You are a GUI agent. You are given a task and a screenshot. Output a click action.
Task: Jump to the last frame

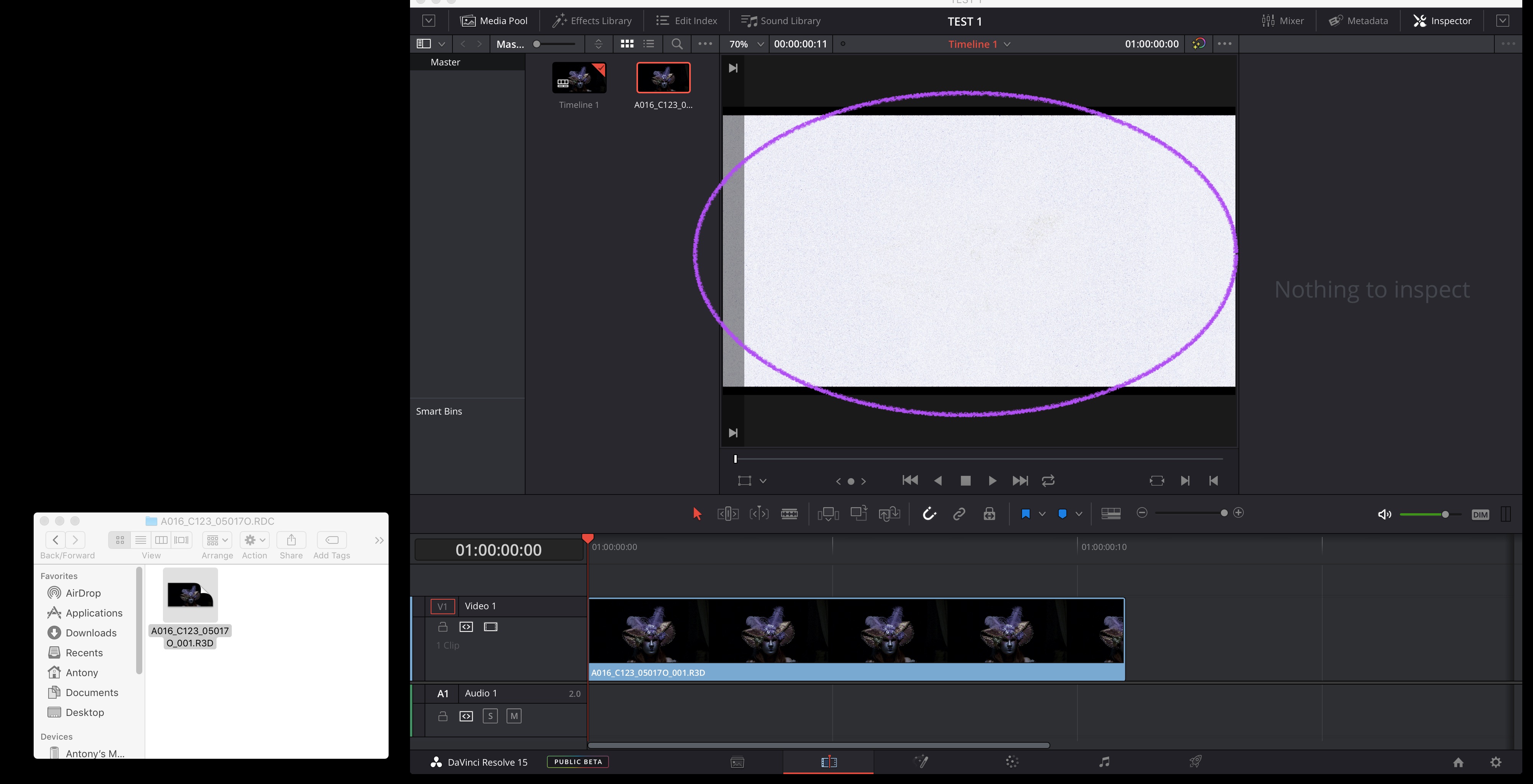click(x=1020, y=481)
